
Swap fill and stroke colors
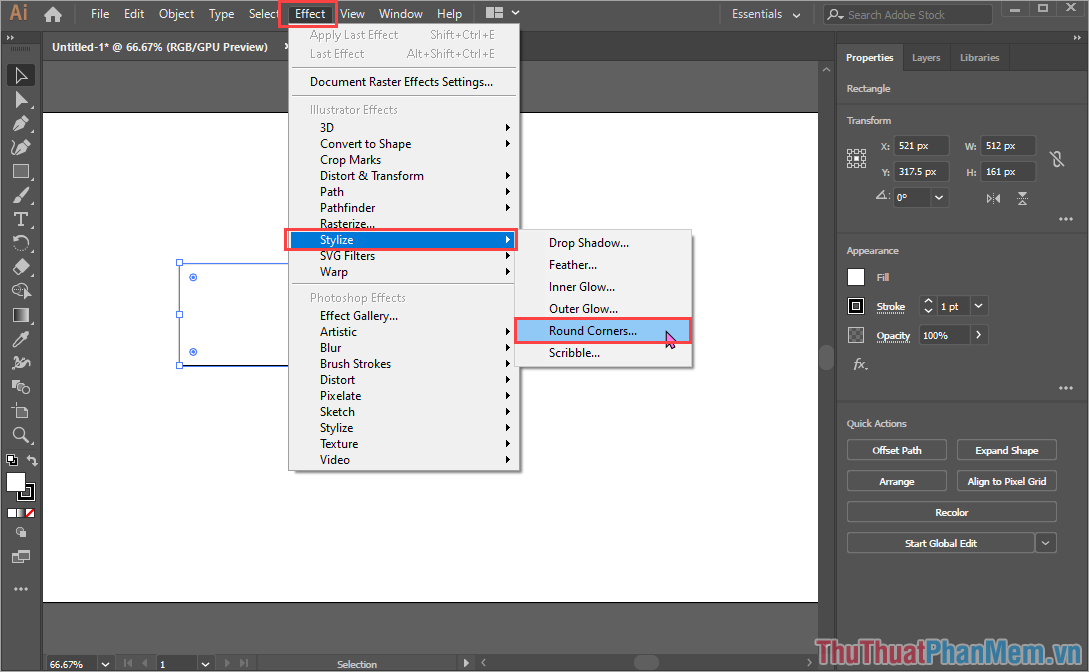[x=32, y=461]
